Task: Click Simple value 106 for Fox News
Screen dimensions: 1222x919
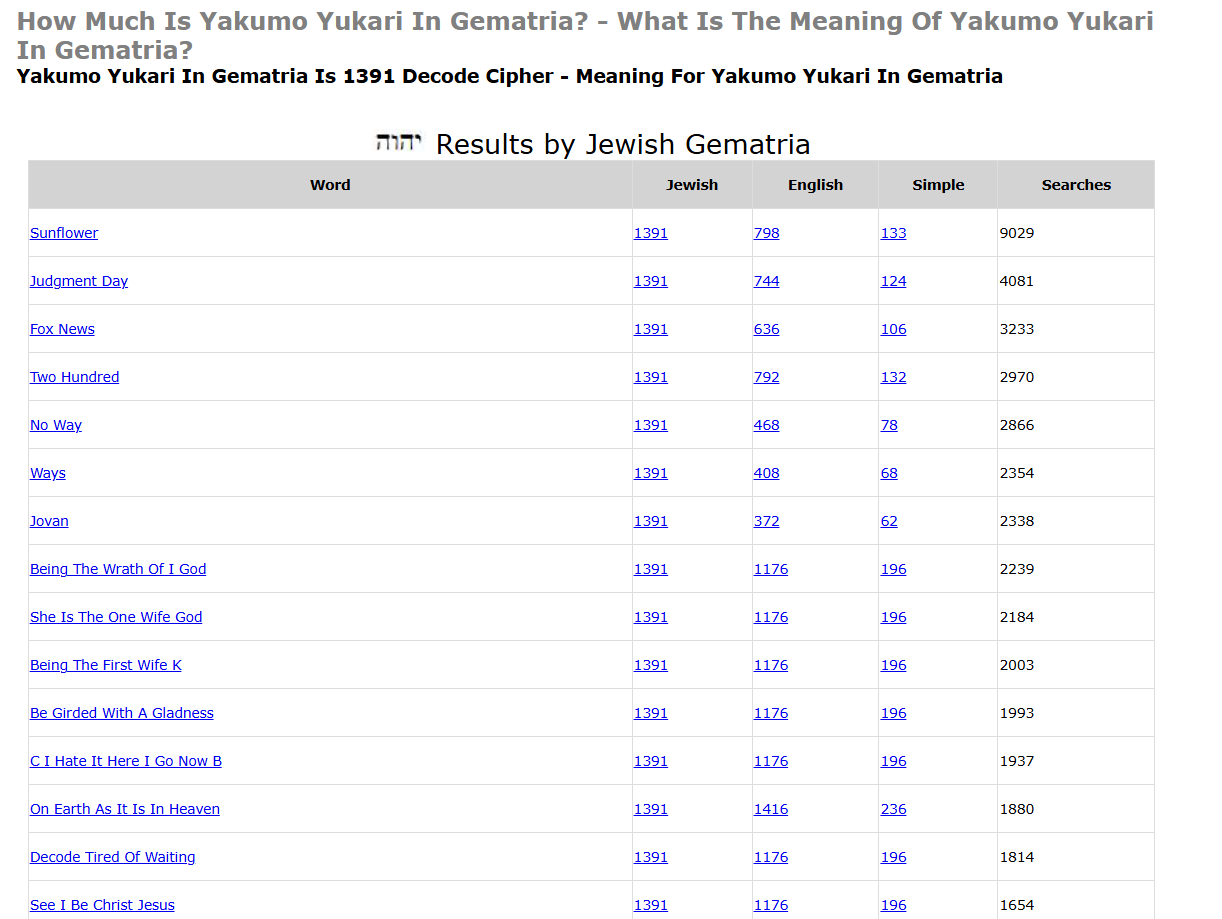Action: [894, 329]
